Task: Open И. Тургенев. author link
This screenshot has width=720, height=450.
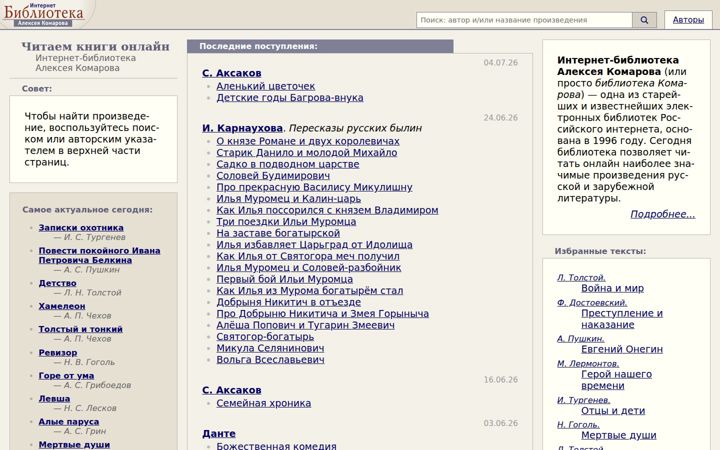Action: point(583,400)
